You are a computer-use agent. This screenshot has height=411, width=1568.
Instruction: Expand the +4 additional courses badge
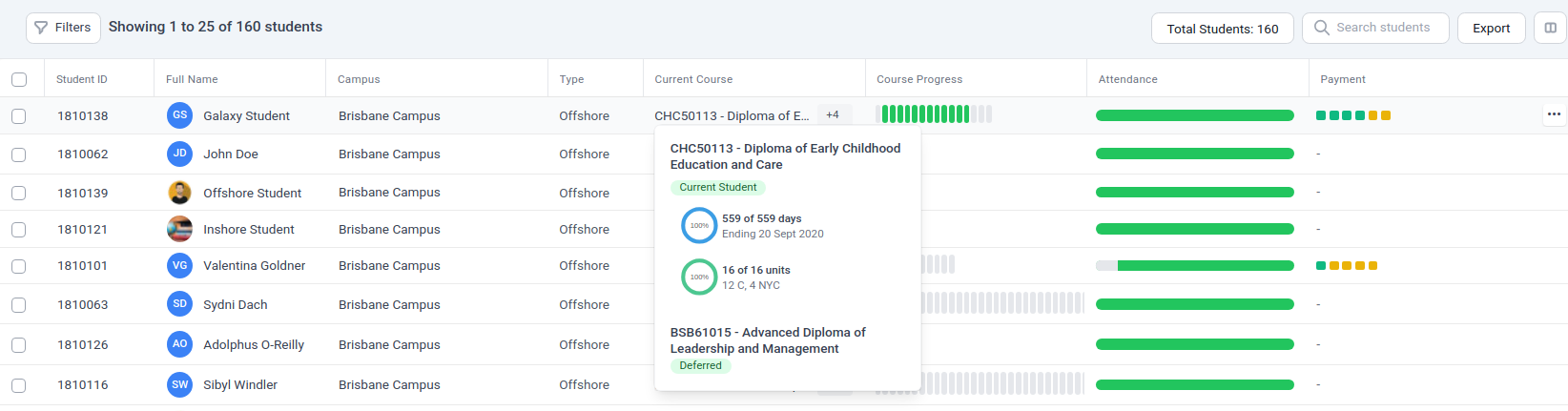tap(833, 114)
